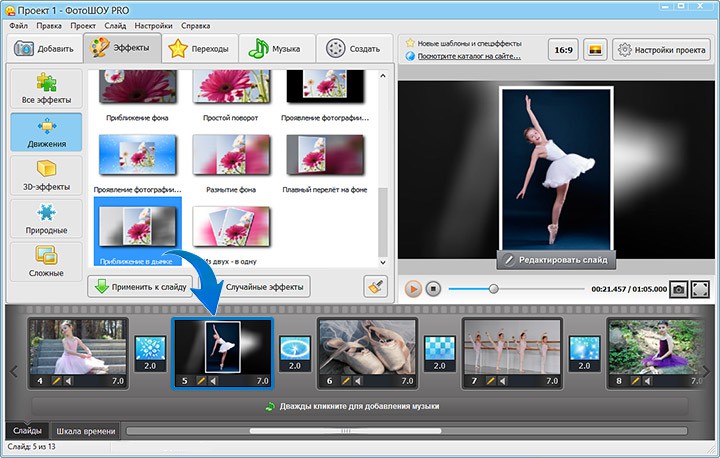720x458 pixels.
Task: Select the 3D-эффекты category
Action: [x=46, y=174]
